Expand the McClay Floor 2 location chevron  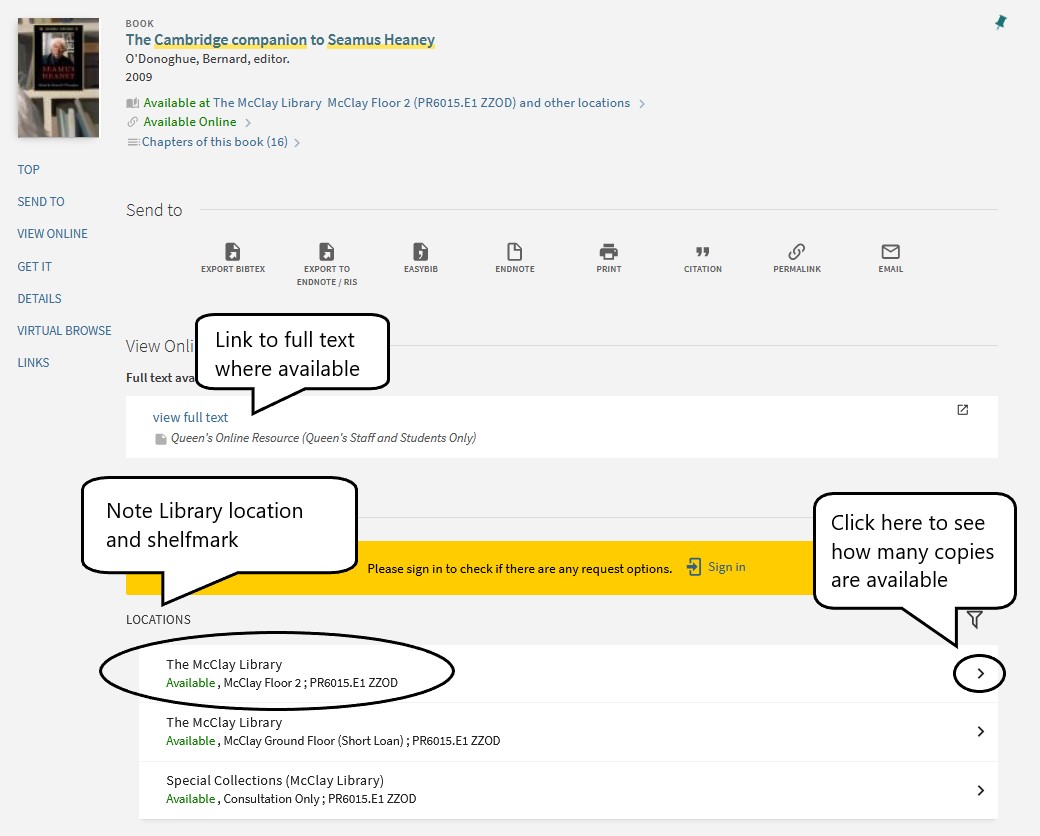(979, 673)
